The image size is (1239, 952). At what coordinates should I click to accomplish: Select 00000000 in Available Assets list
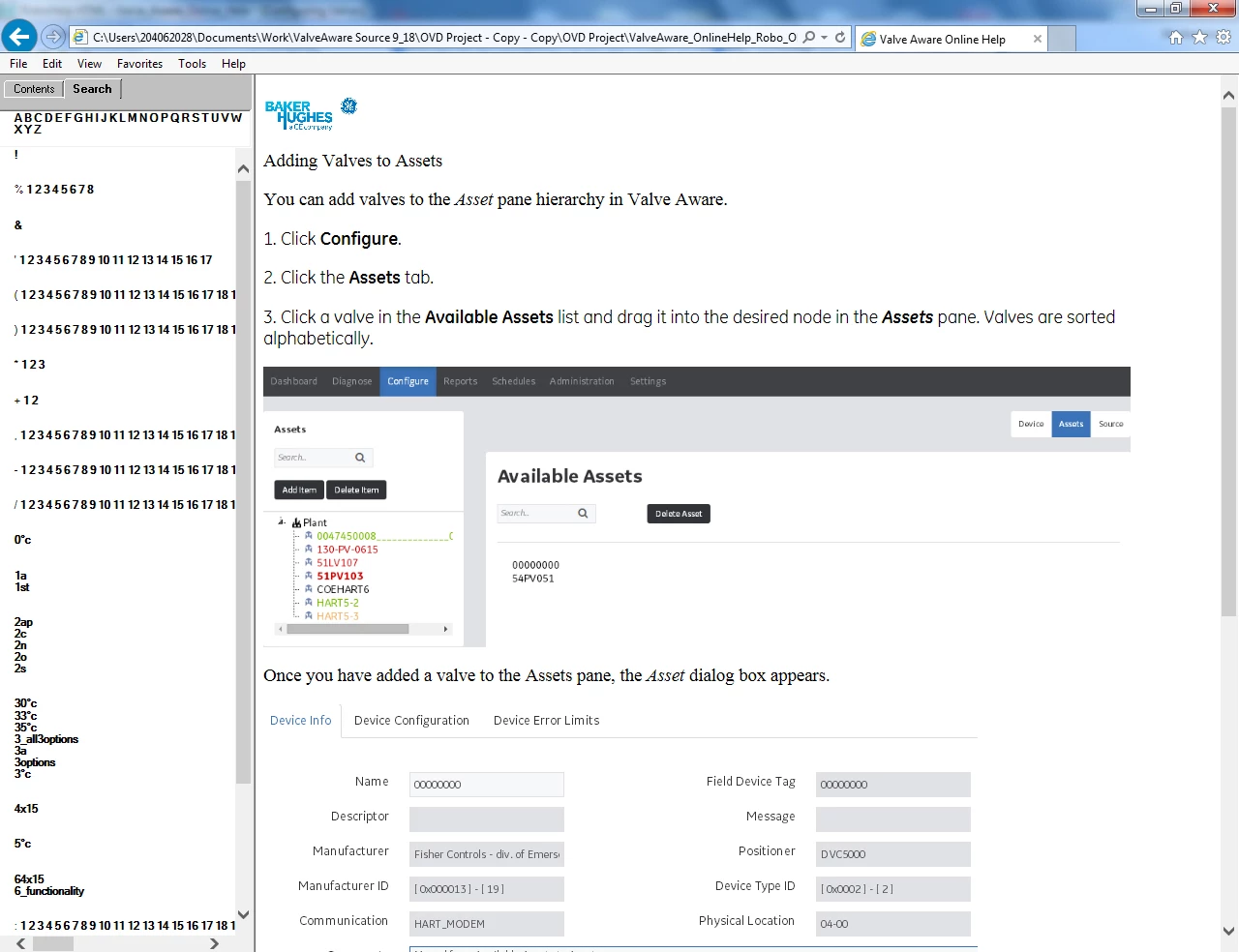point(535,565)
